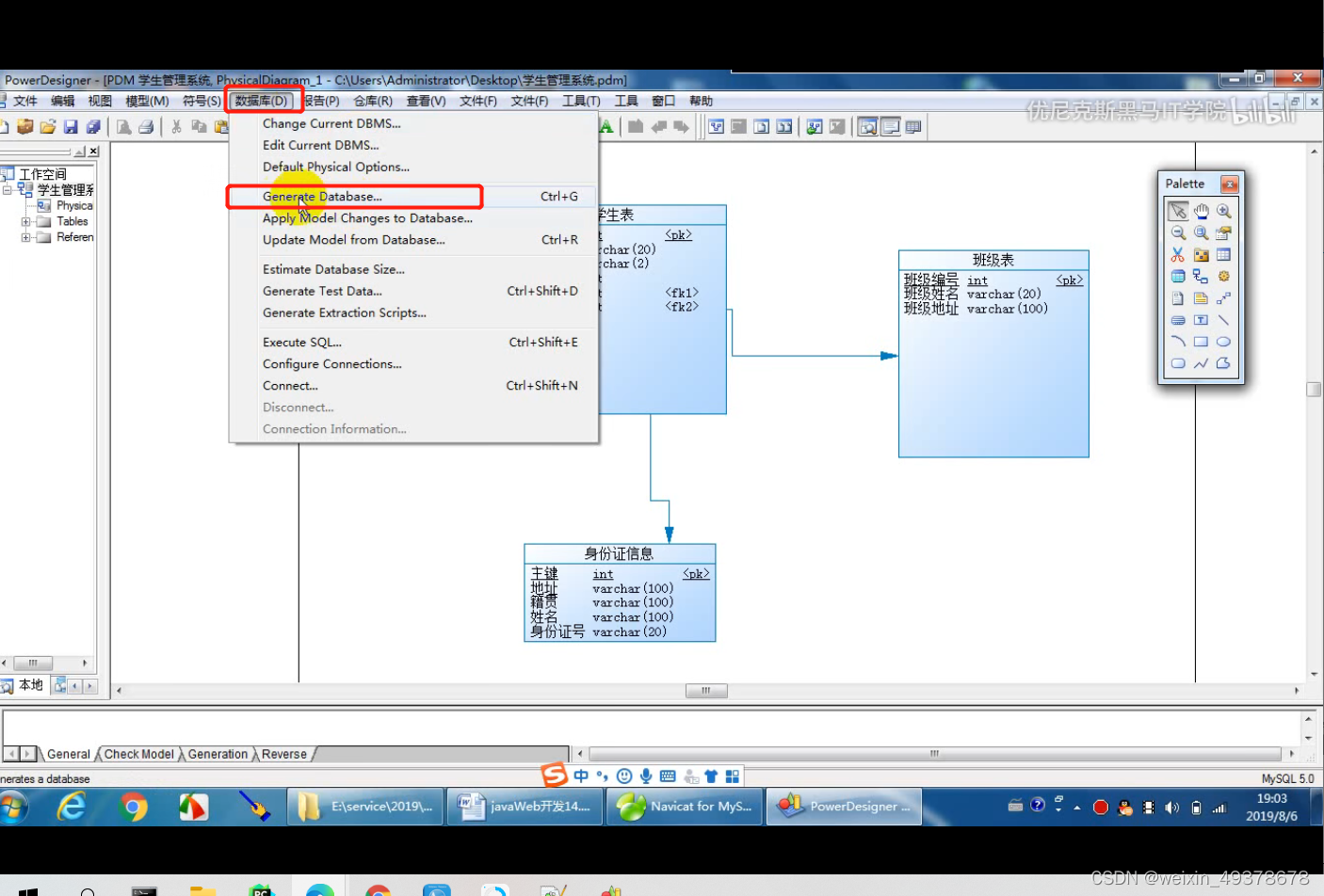Open Navicat for MySQL from the taskbar

[x=685, y=807]
